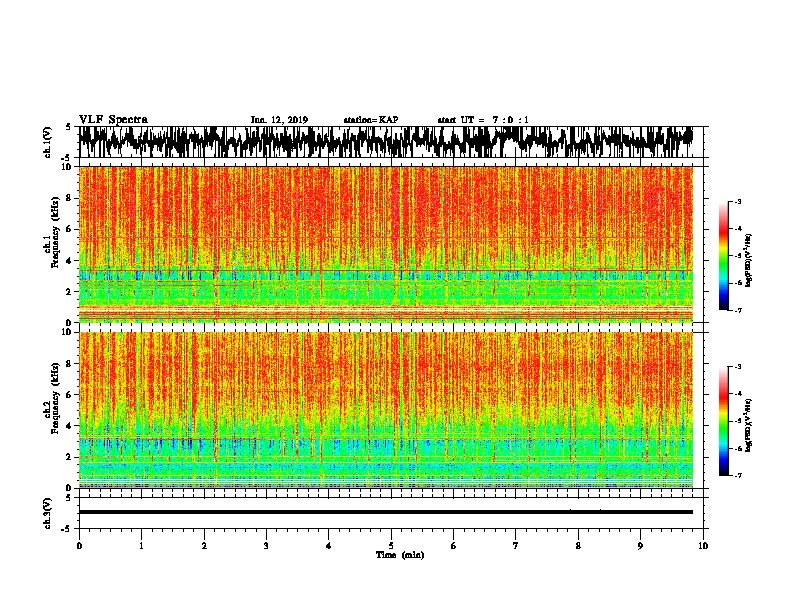This screenshot has height=612, width=792.
Task: Click the "6" tick on ch.2 frequency axis
Action: (x=69, y=394)
